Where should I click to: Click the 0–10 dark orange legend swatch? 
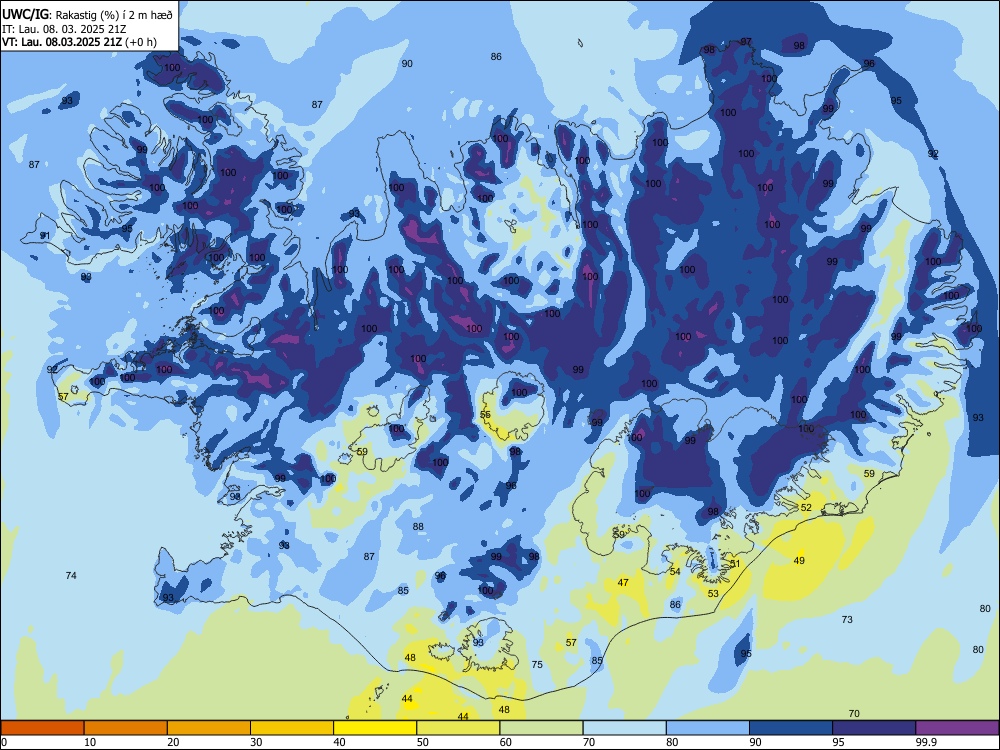click(43, 728)
